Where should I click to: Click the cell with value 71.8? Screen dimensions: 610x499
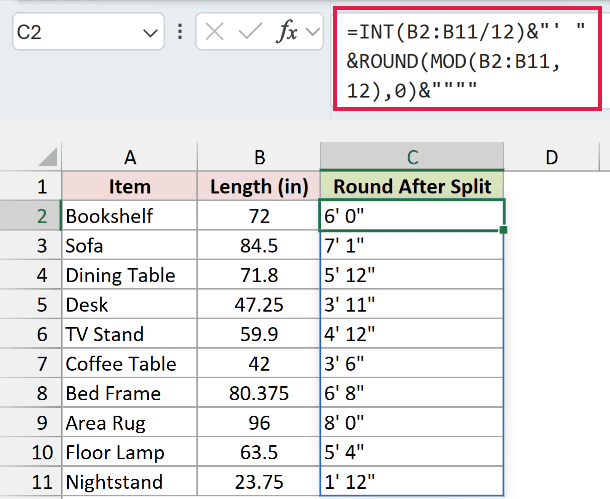pos(259,275)
